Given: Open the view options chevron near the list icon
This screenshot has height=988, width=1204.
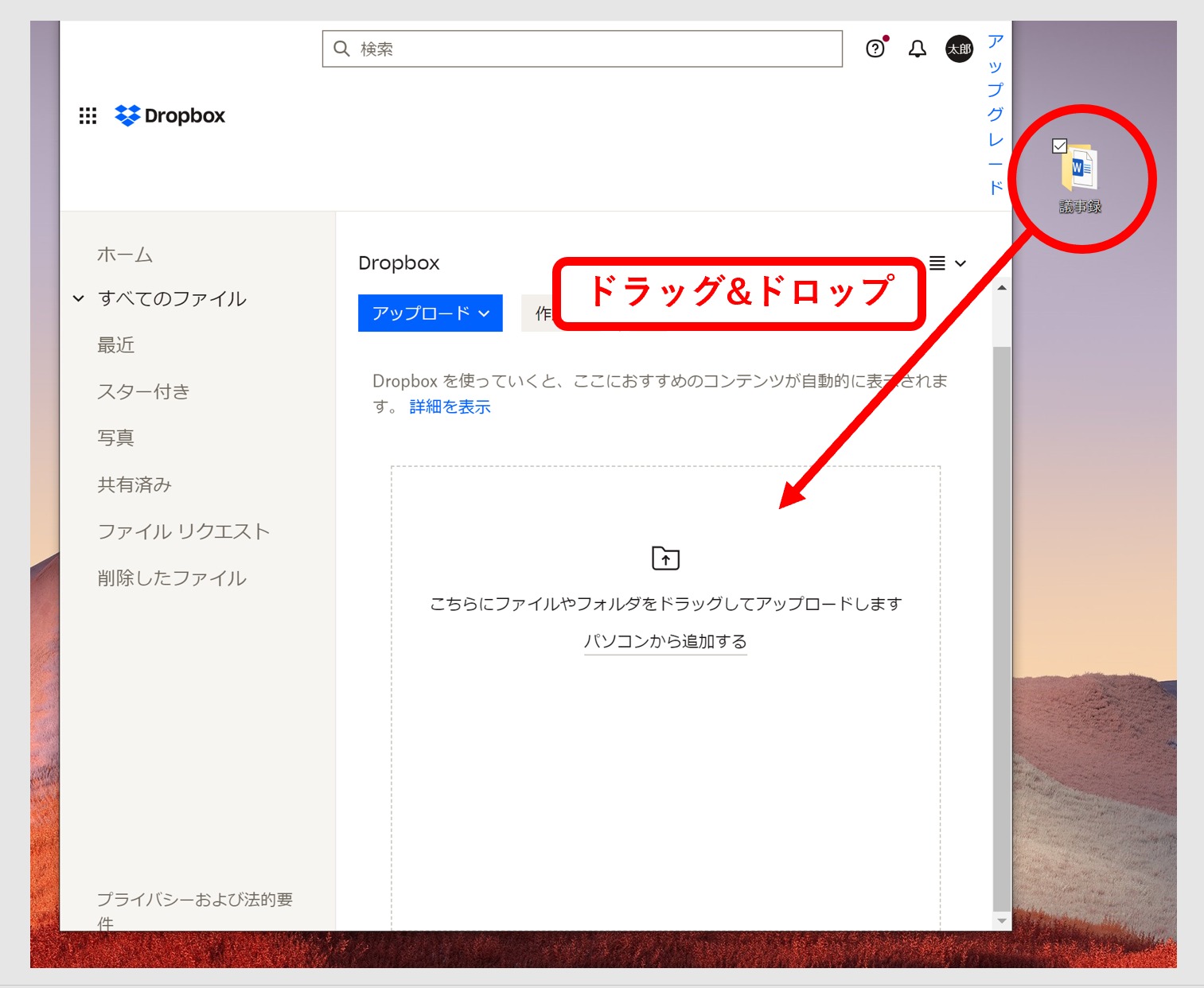Looking at the screenshot, I should (x=960, y=263).
